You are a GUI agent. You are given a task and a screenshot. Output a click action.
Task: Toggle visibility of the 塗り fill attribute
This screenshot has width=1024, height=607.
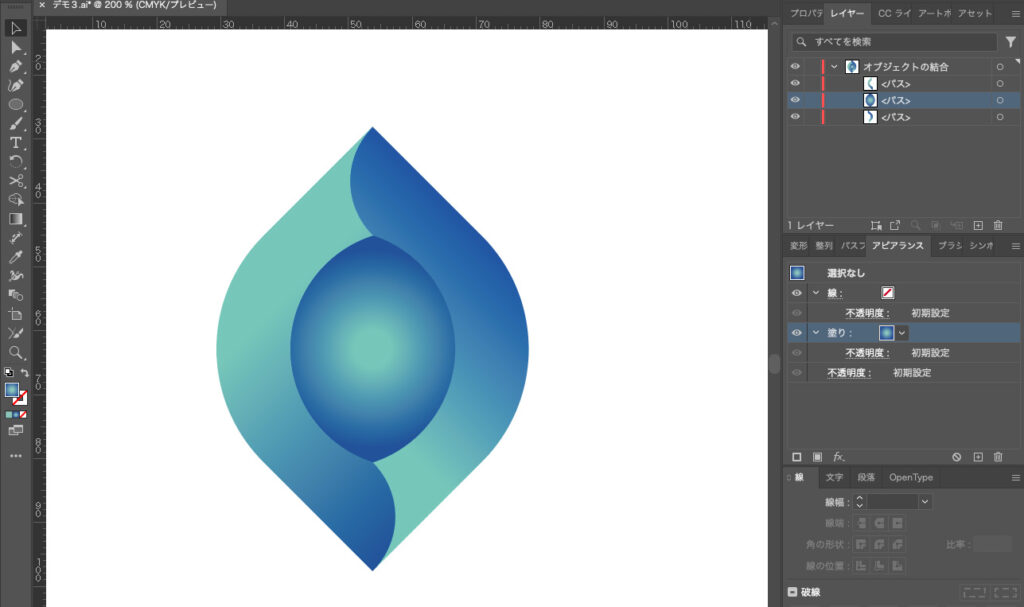[796, 333]
